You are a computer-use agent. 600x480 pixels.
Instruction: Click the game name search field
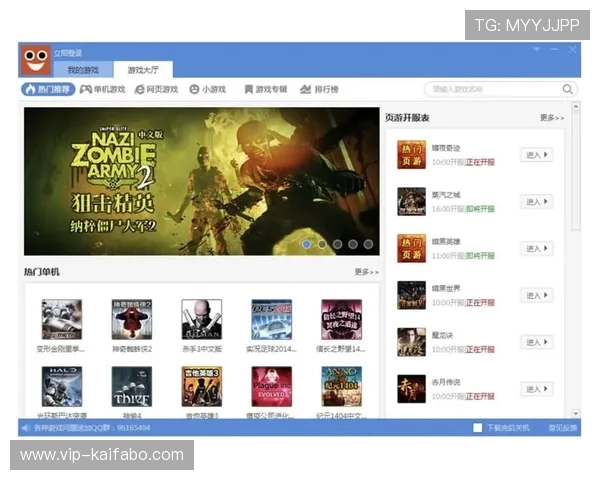point(490,89)
